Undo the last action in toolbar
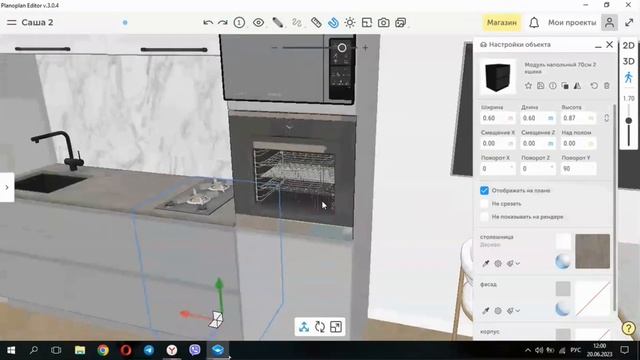 coord(208,23)
